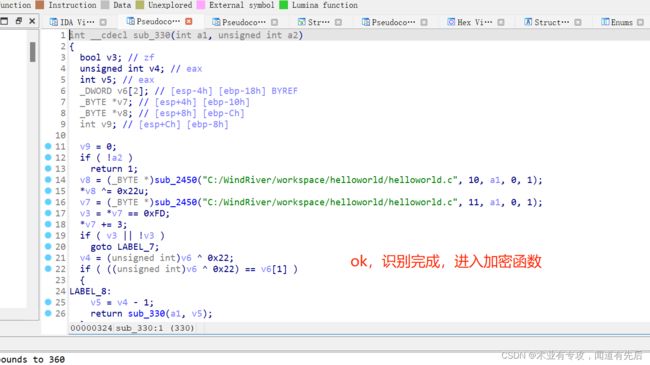
Task: Click the left panel vertical scrollbar thumb
Action: [32, 52]
